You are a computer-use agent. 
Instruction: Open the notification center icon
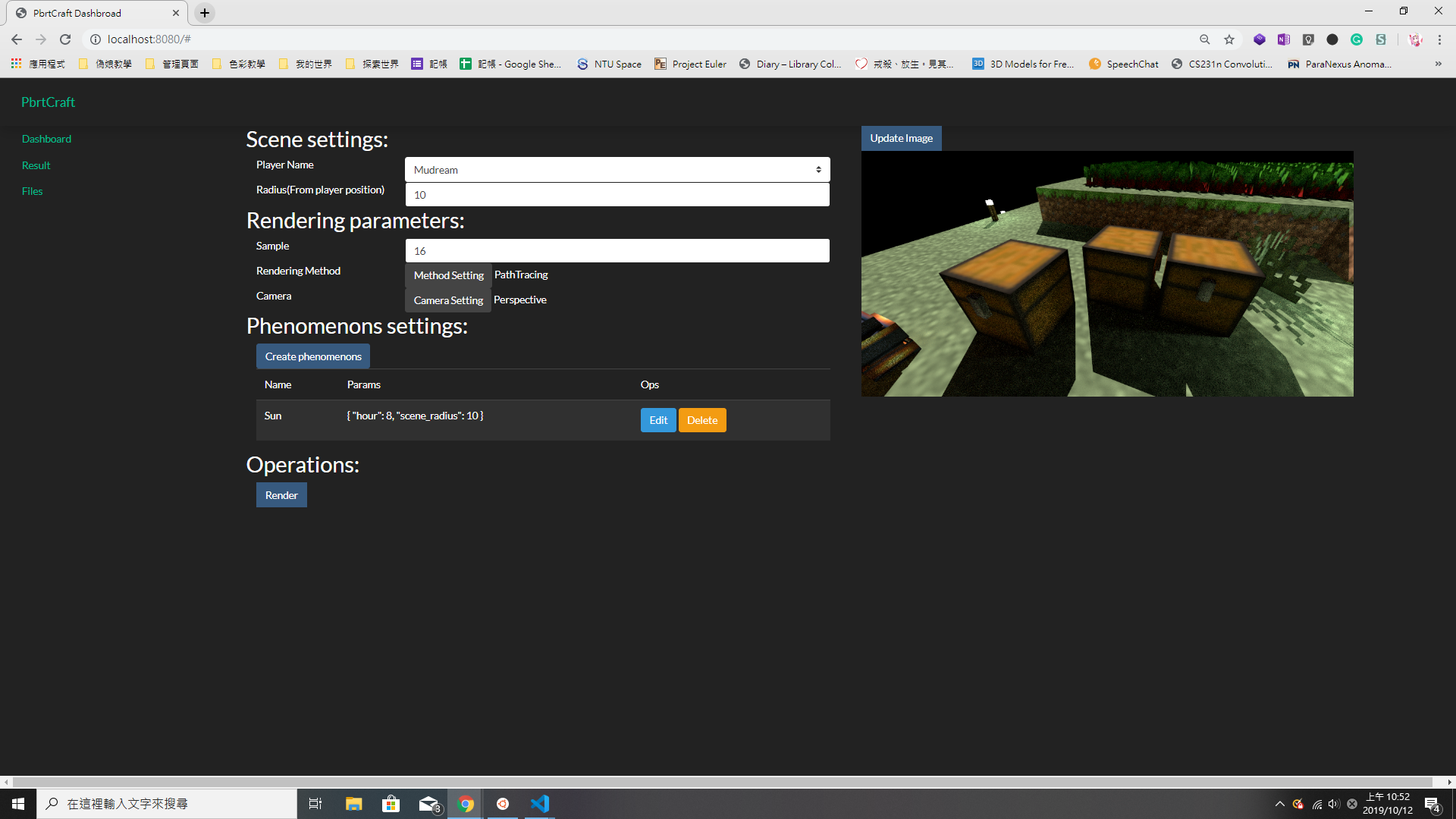1432,804
